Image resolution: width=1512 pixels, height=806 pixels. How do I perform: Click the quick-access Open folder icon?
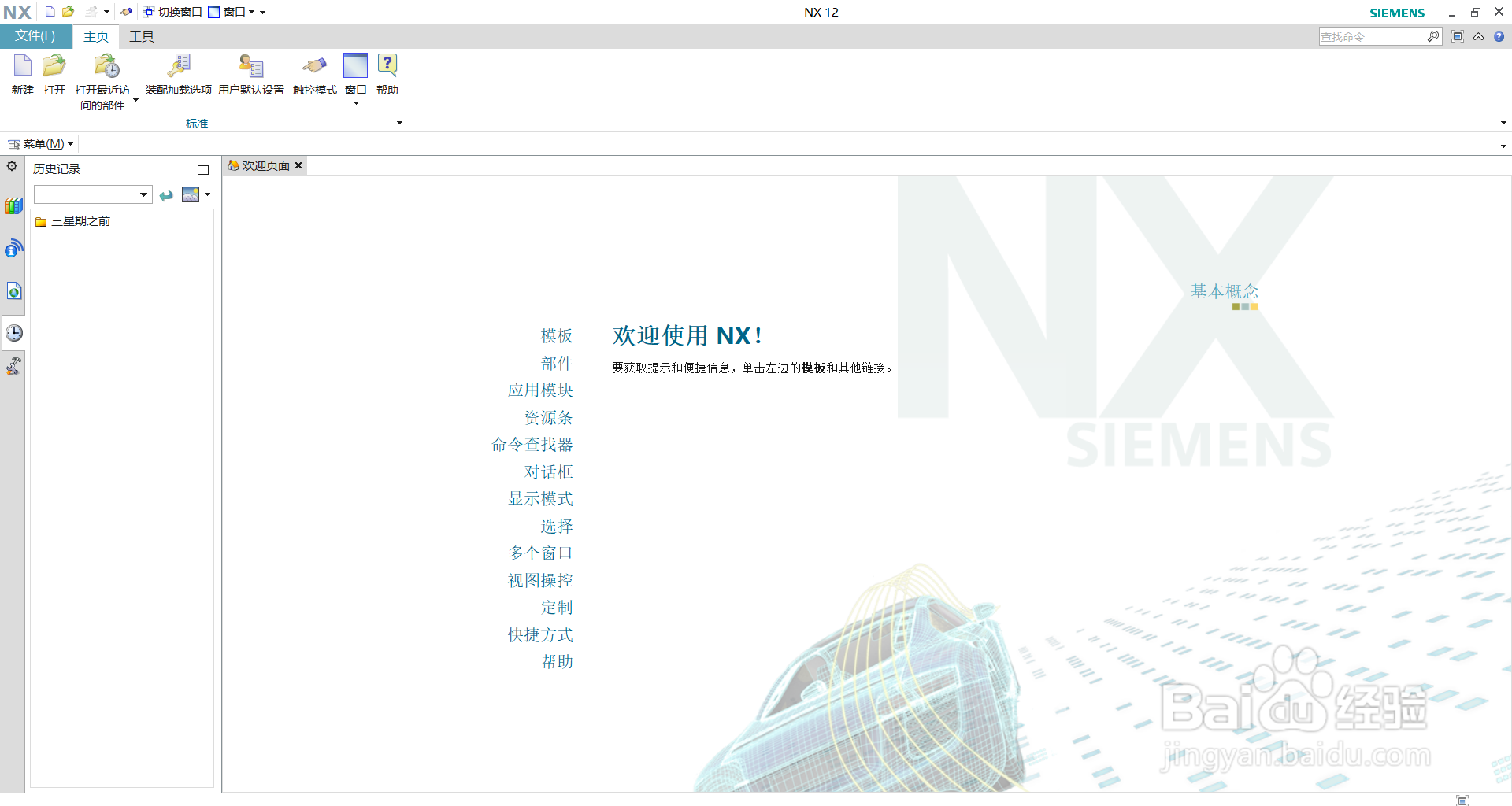tap(69, 12)
